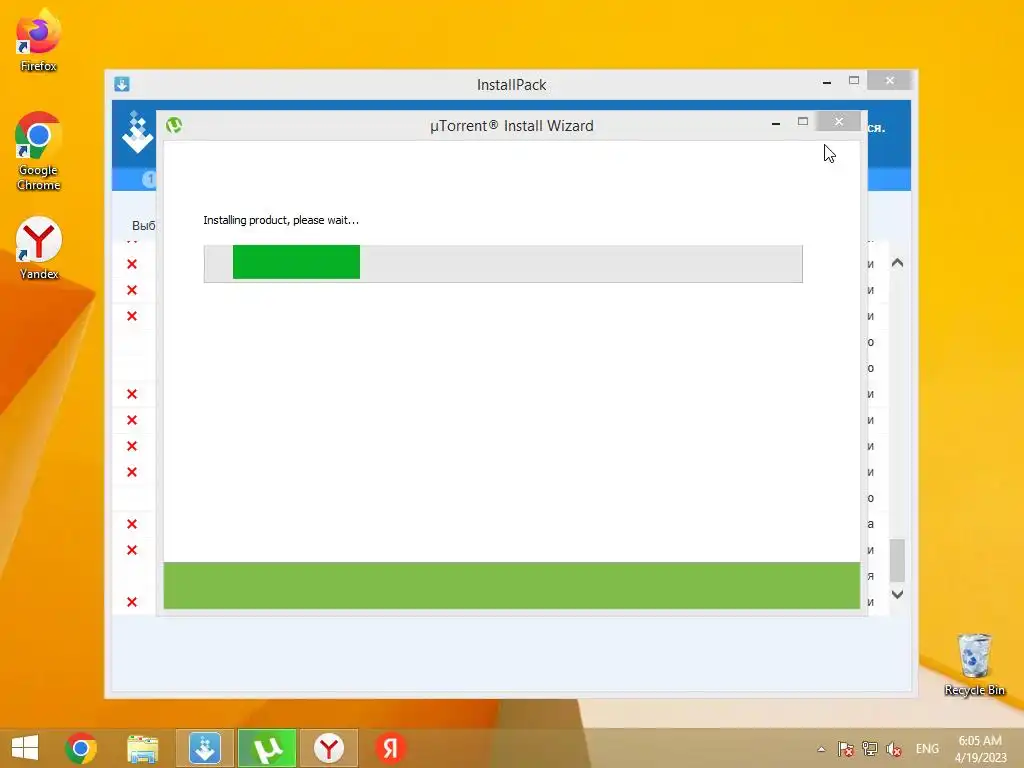The width and height of the screenshot is (1024, 768).
Task: Click the InstallPack logo in blue header
Action: [x=137, y=132]
